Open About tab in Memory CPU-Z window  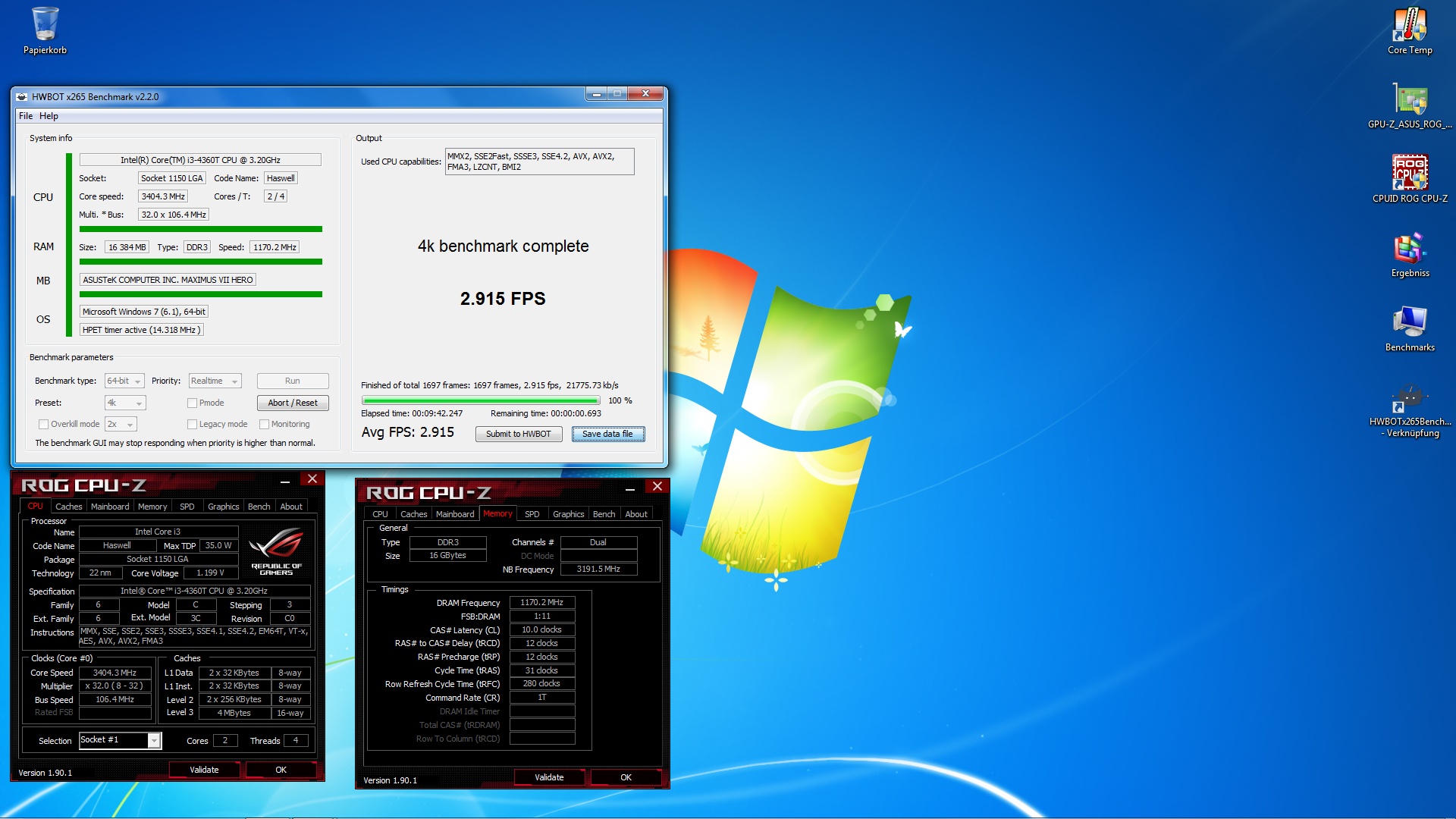(x=636, y=514)
